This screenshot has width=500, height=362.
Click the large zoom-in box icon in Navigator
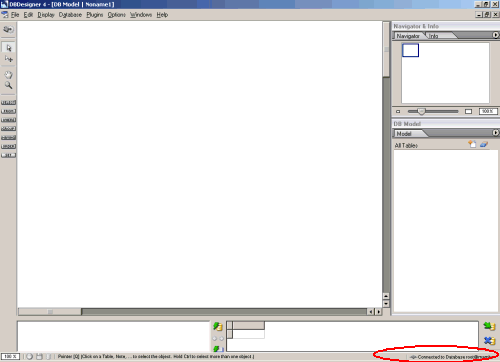click(468, 111)
